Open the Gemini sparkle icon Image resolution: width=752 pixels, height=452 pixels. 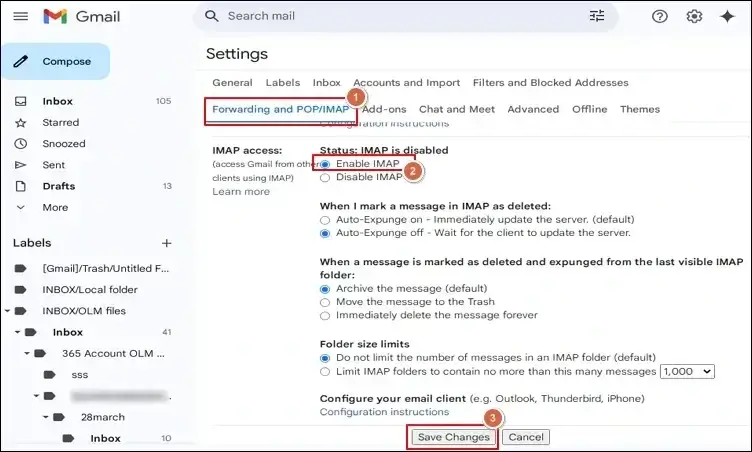[x=728, y=17]
